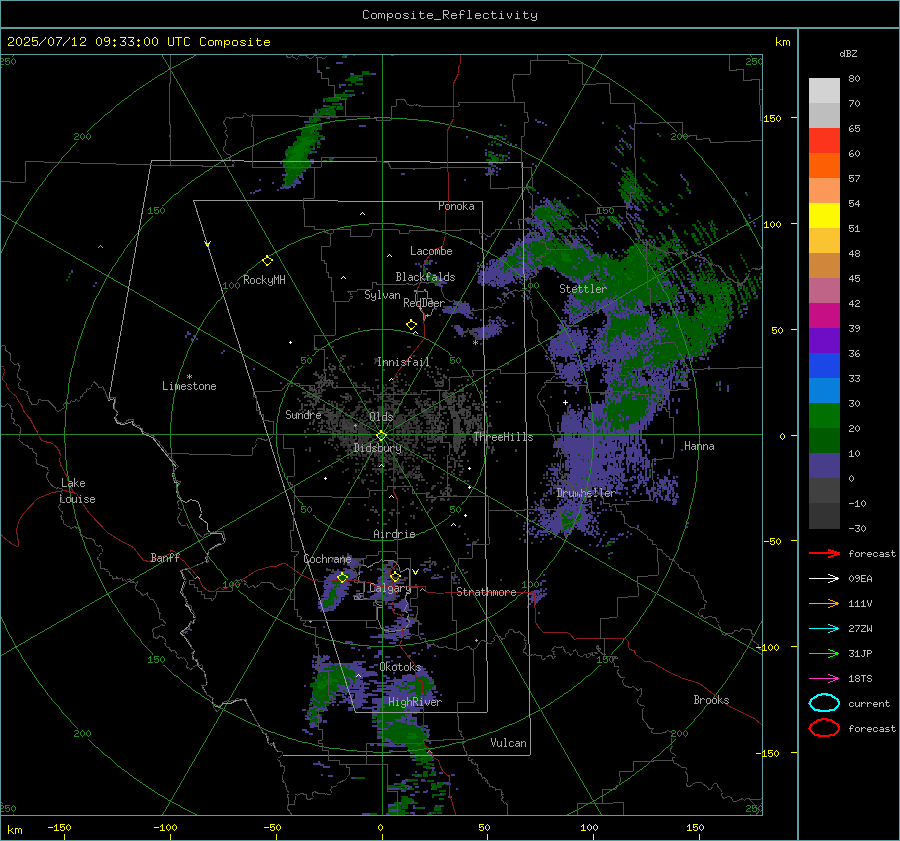Click the cyan 'current' ellipse icon
Screen dimensions: 900x841
point(824,703)
